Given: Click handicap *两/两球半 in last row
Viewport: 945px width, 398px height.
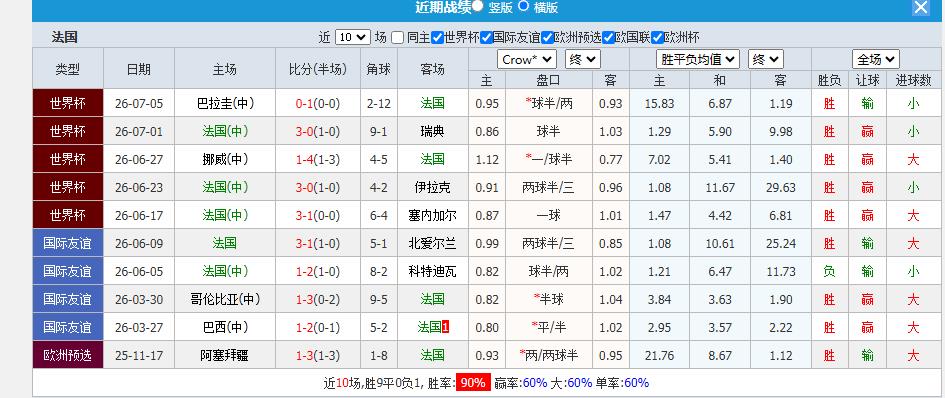Looking at the screenshot, I should (548, 355).
